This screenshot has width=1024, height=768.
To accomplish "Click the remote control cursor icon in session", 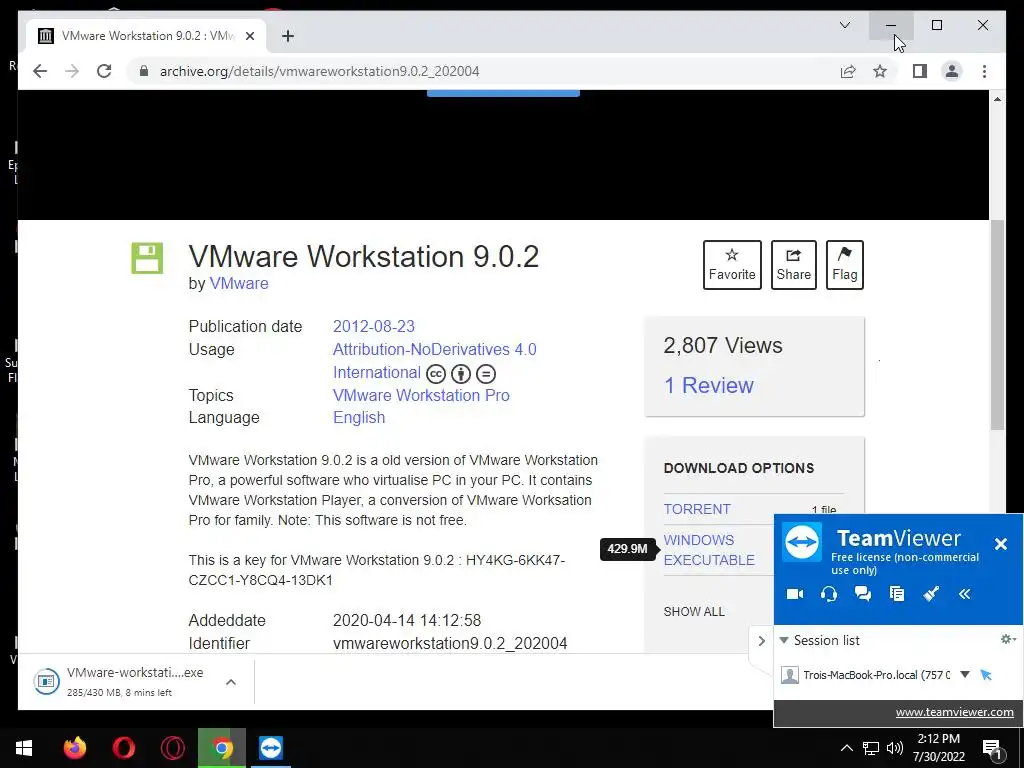I will point(986,675).
